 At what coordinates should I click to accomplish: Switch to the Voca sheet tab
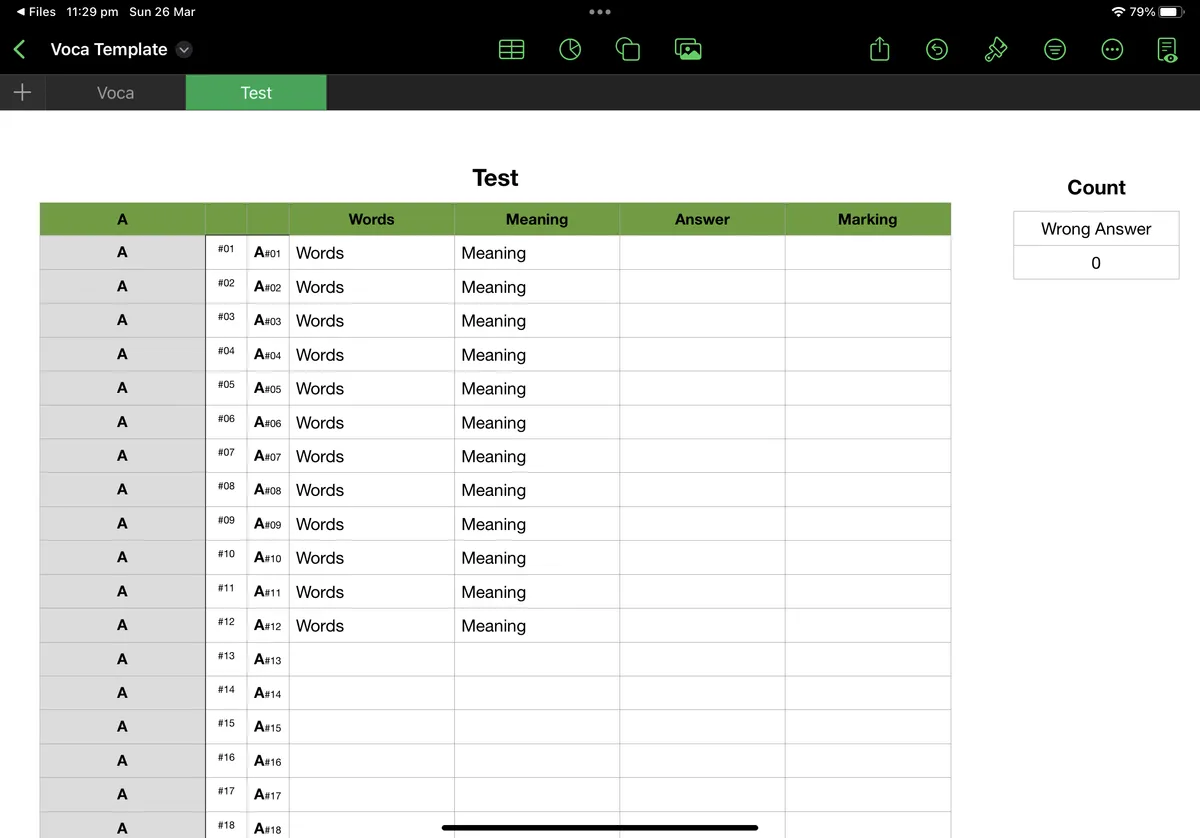115,93
